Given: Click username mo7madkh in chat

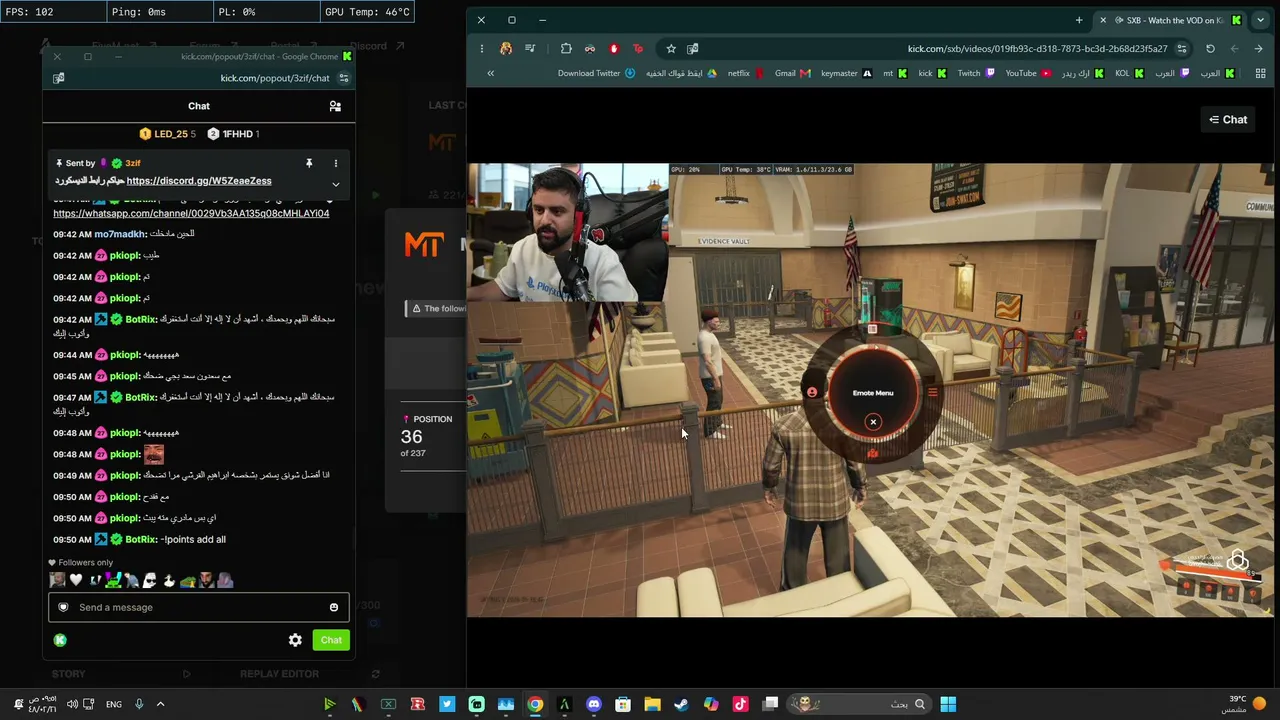Looking at the screenshot, I should click(120, 234).
